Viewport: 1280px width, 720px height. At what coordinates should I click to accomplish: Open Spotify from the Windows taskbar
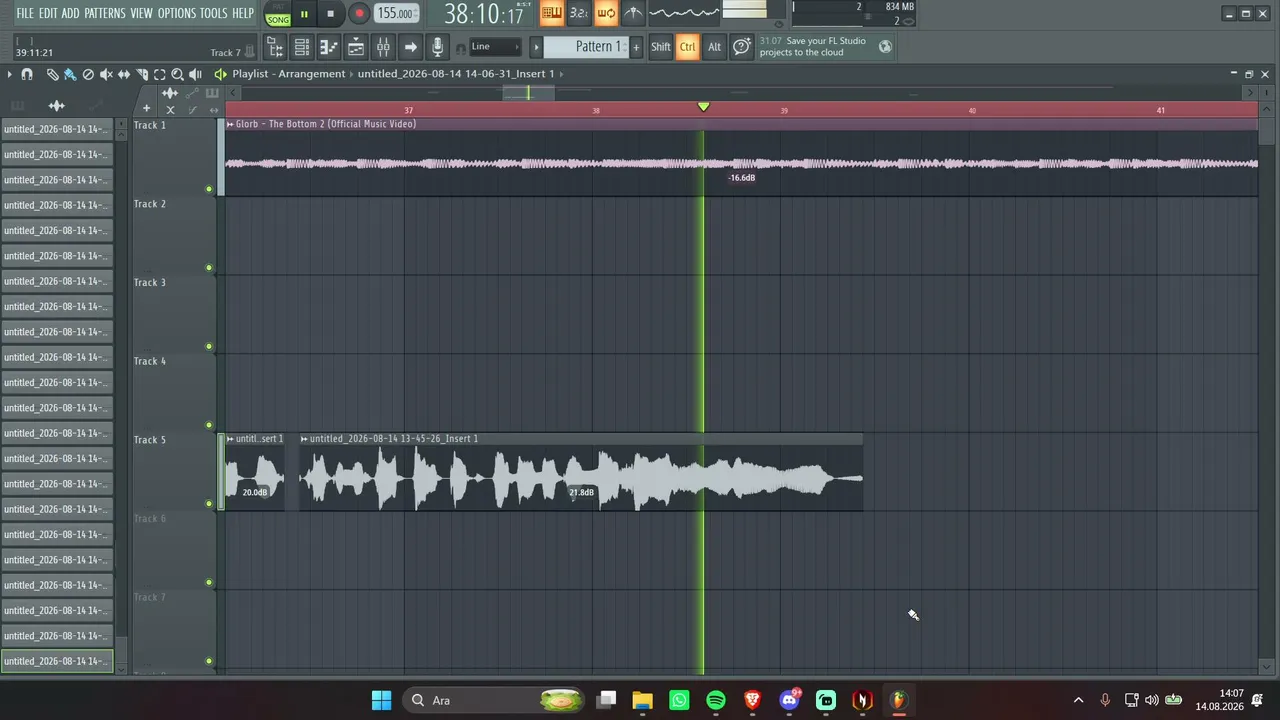click(716, 700)
